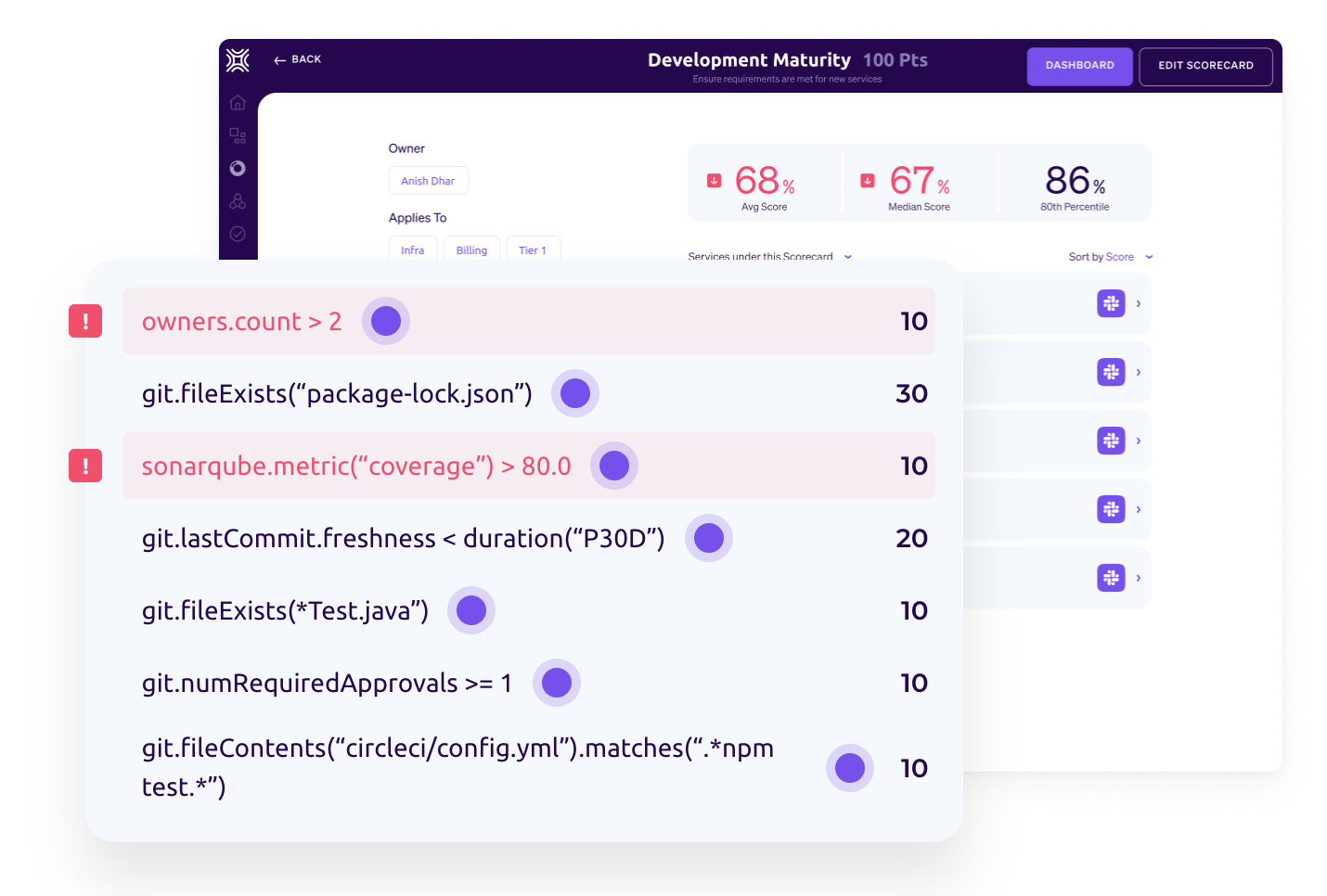Expand third service row chevron
Screen dimensions: 1327x896
1139,441
